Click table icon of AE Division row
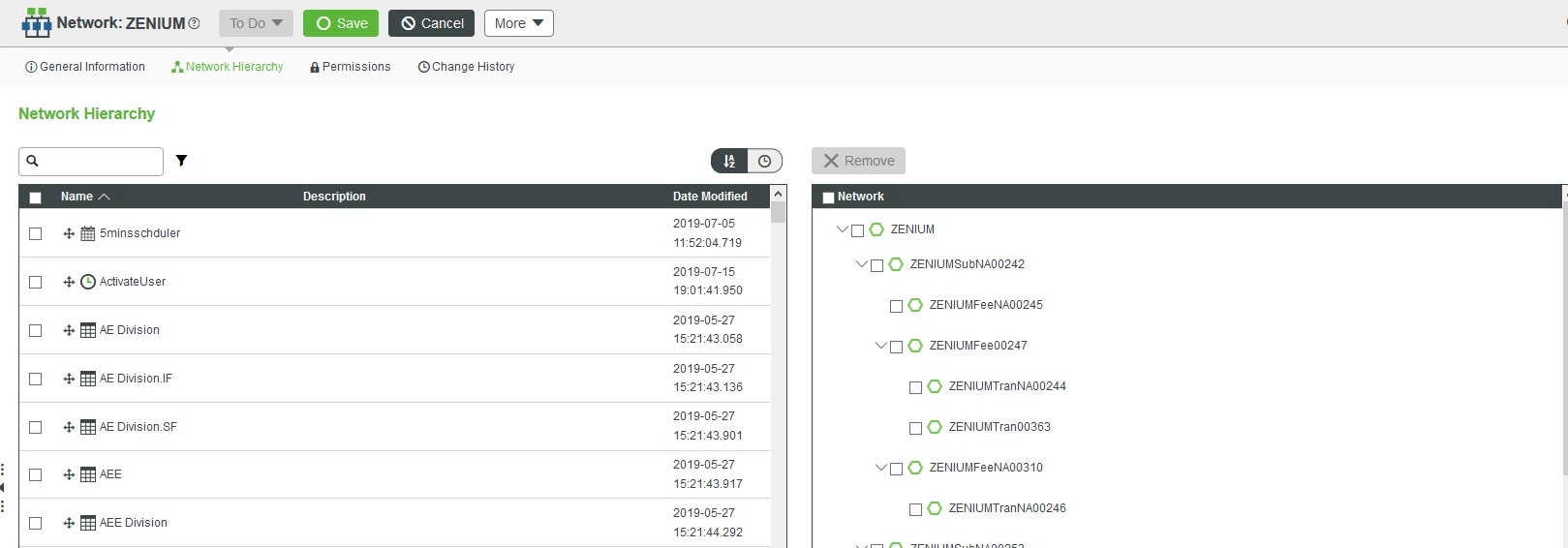1568x548 pixels. pos(88,330)
